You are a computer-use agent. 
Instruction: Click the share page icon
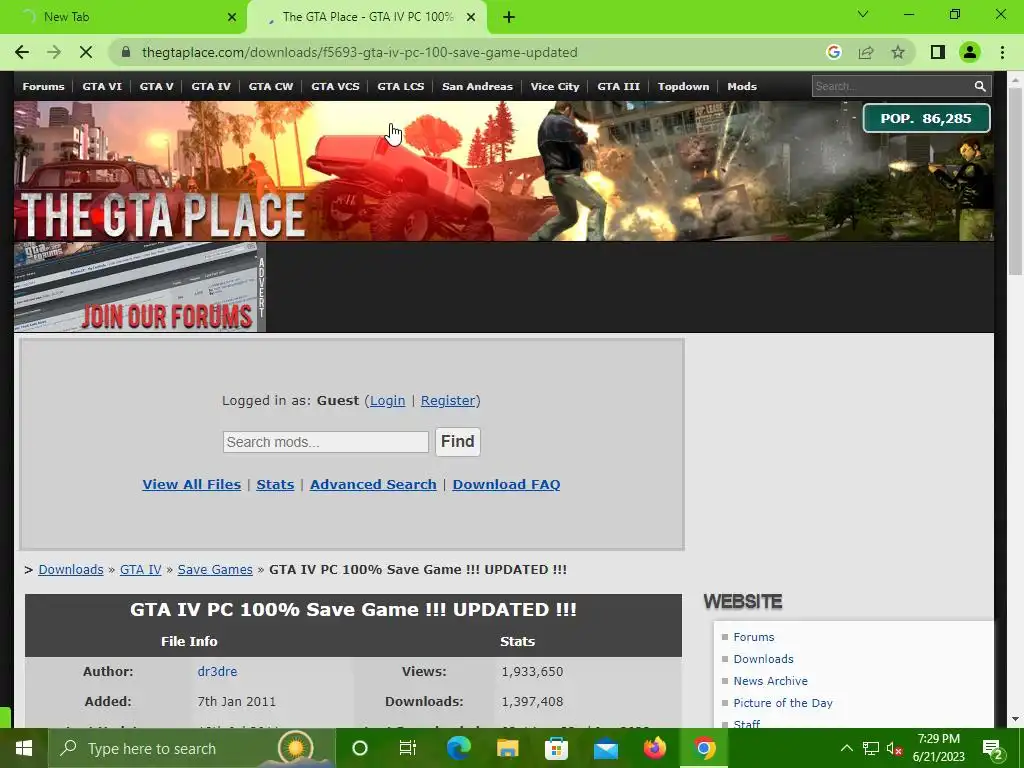point(866,52)
